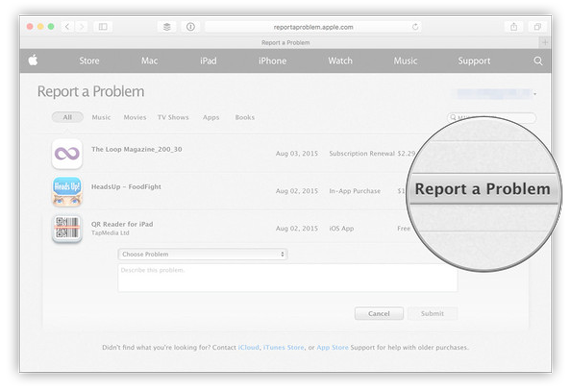The height and width of the screenshot is (390, 570).
Task: Click the HeadsUp – FoodFight title
Action: click(126, 186)
